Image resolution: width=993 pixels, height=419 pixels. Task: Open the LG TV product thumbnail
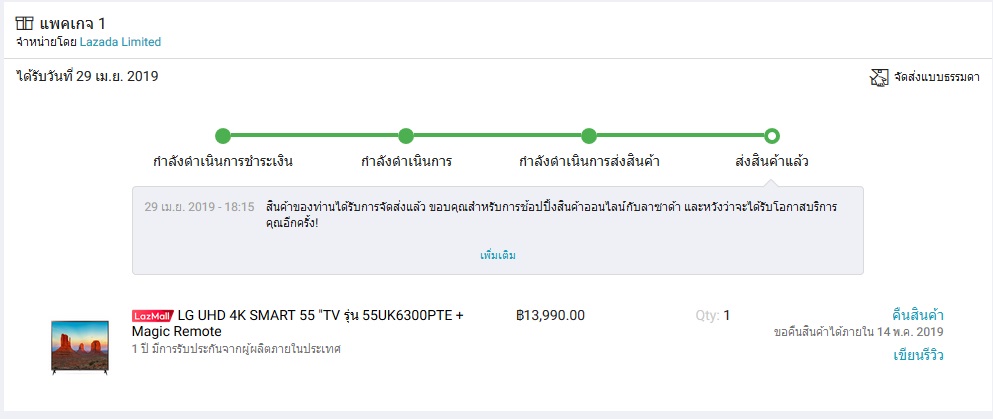80,346
